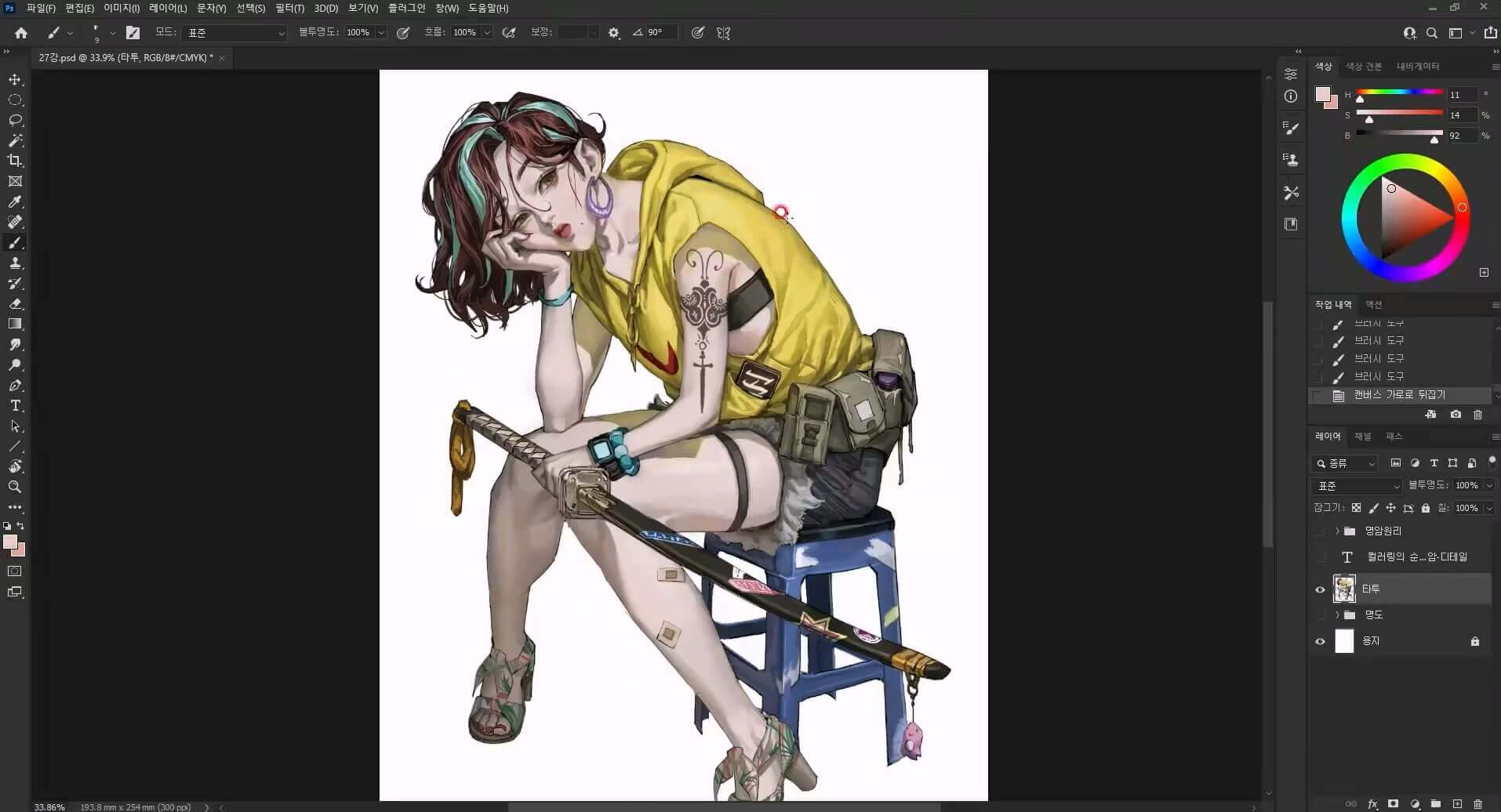This screenshot has width=1501, height=812.
Task: Open the 파일(F) menu
Action: (41, 8)
